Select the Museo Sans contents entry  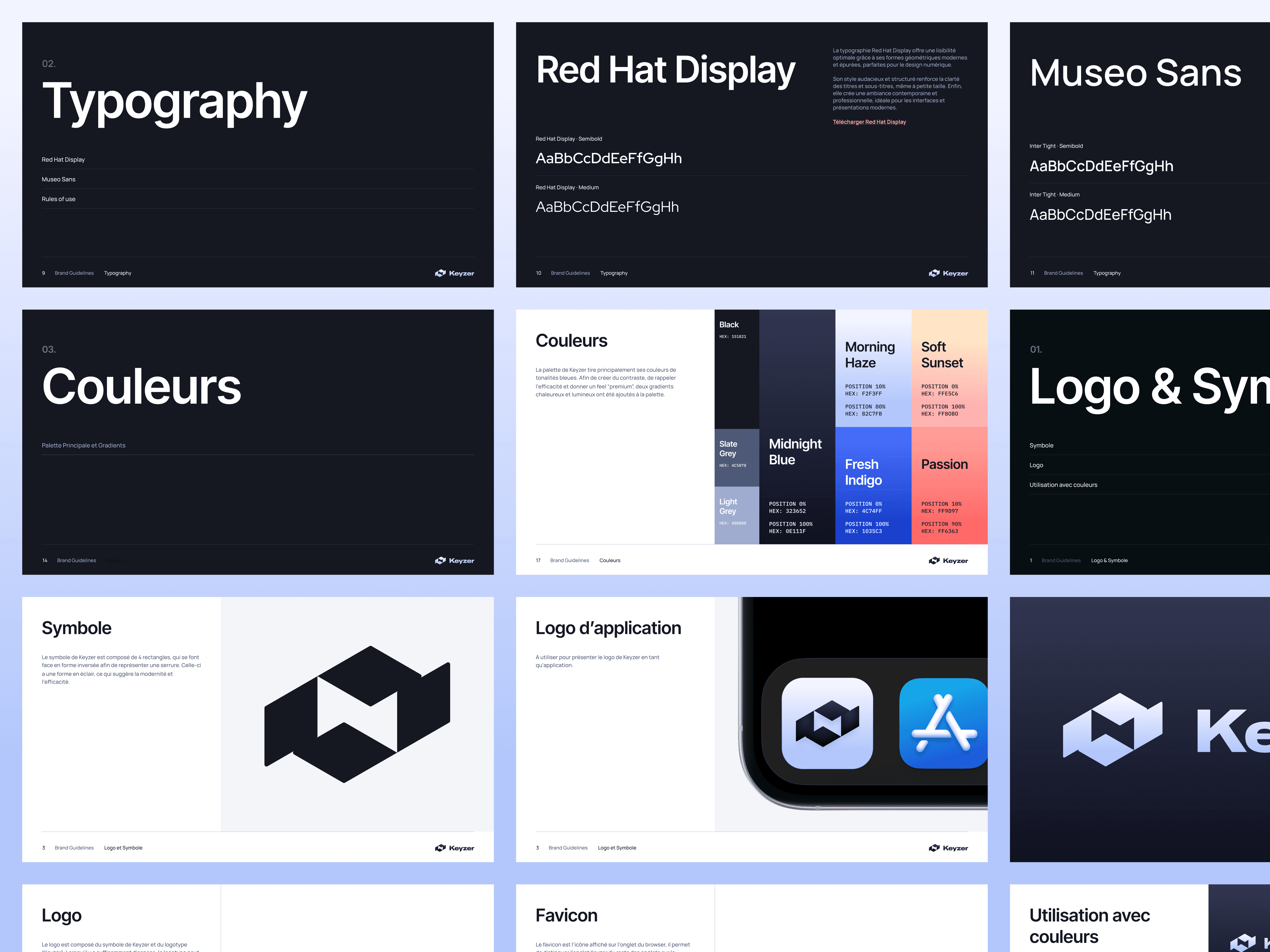click(x=58, y=179)
